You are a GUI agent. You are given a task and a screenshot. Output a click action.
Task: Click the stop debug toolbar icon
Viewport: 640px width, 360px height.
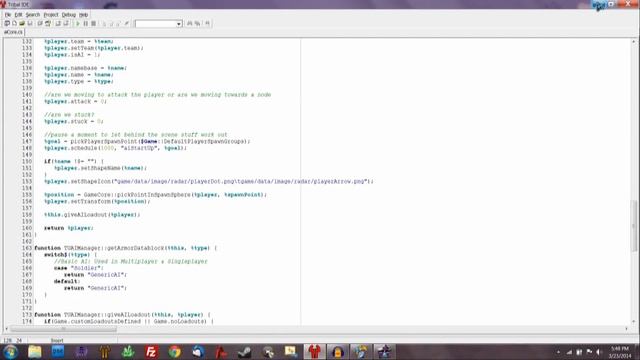[93, 24]
